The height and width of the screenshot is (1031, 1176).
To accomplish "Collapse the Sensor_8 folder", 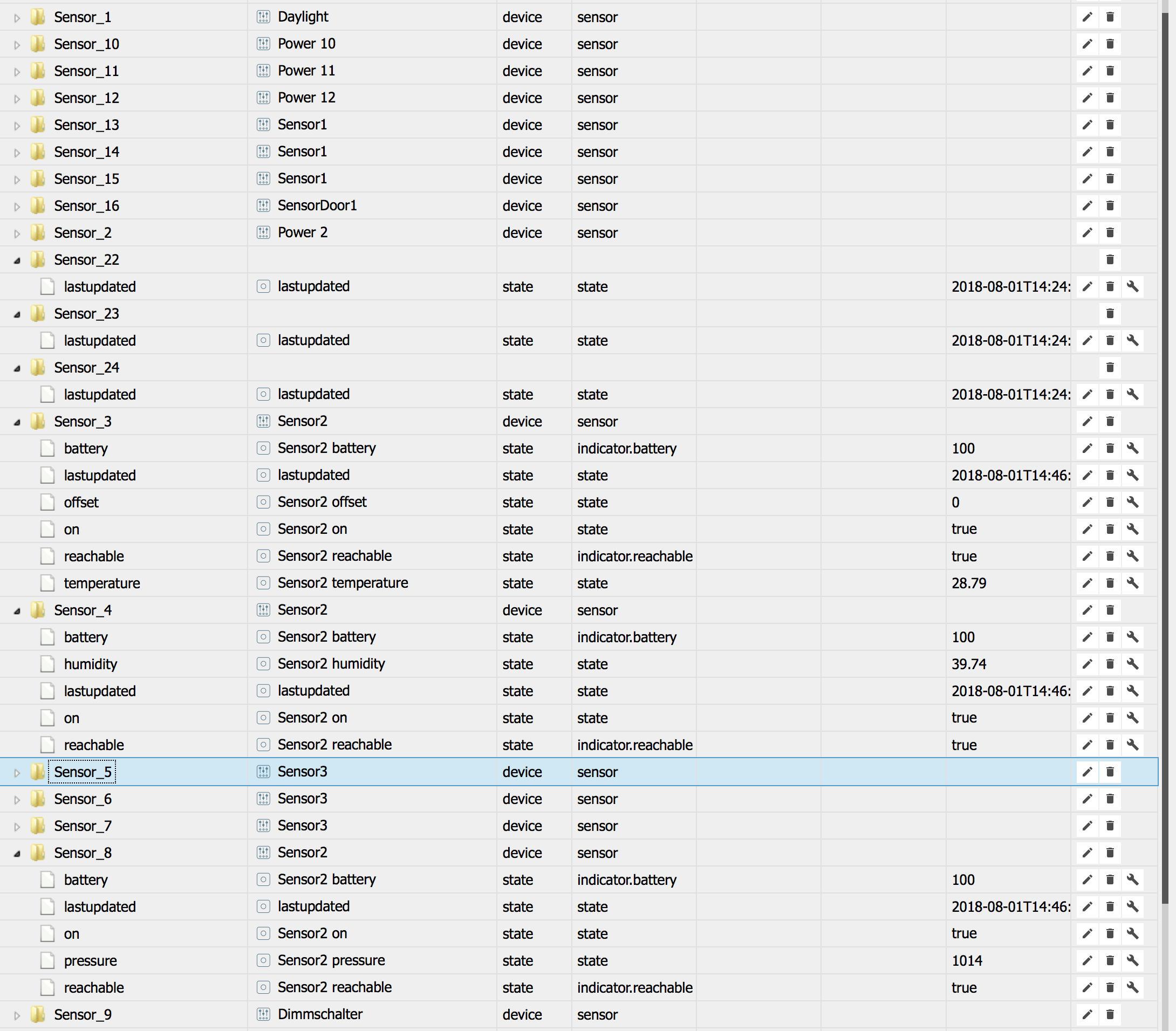I will coord(17,854).
